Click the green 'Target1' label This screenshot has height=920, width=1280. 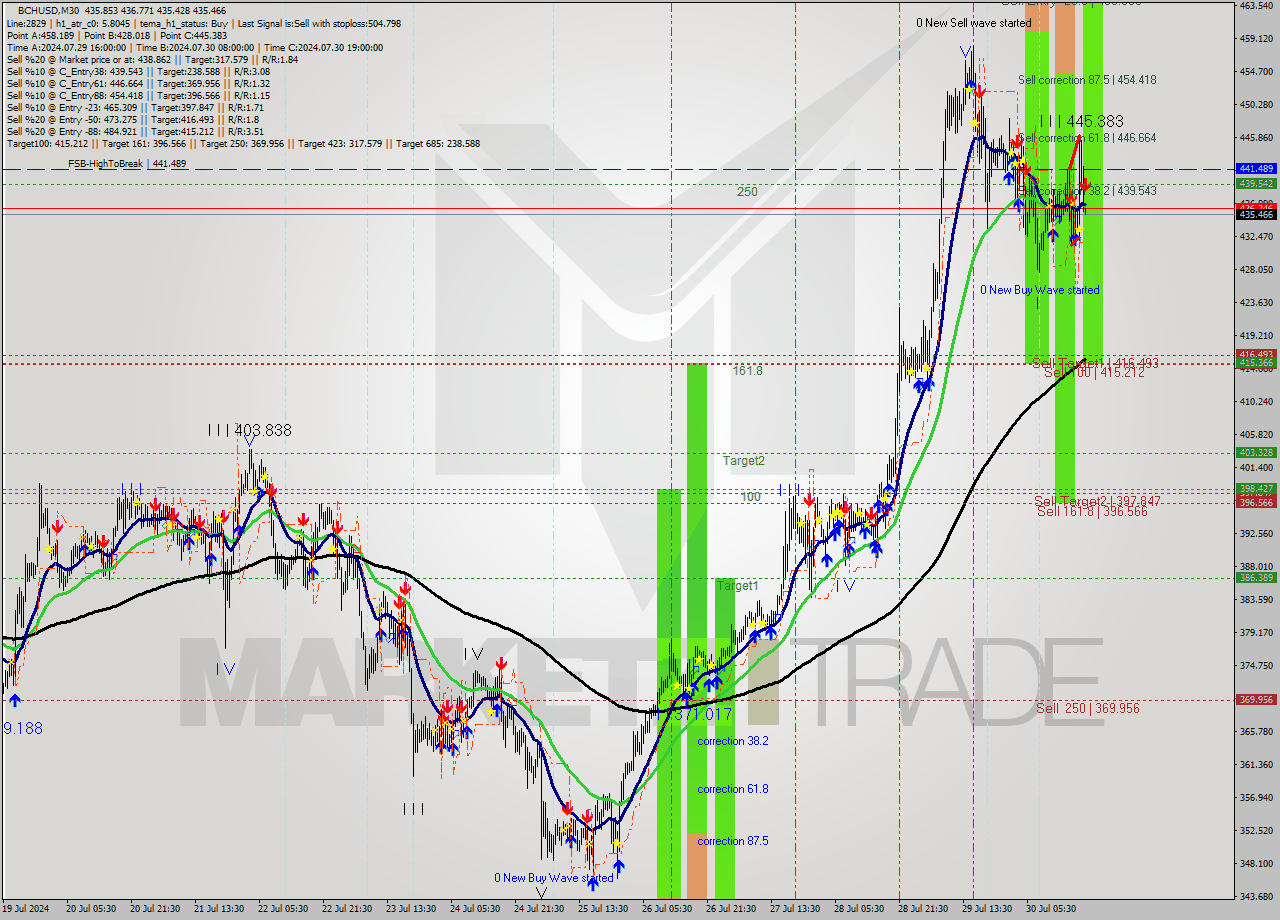737,586
